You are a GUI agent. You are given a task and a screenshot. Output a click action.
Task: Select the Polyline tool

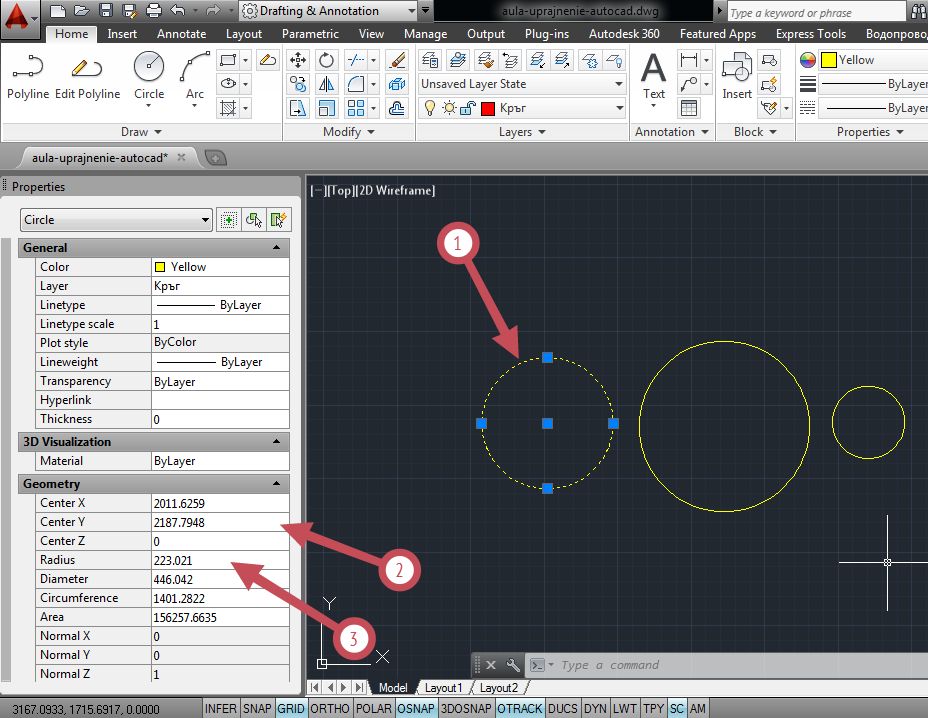pos(28,77)
